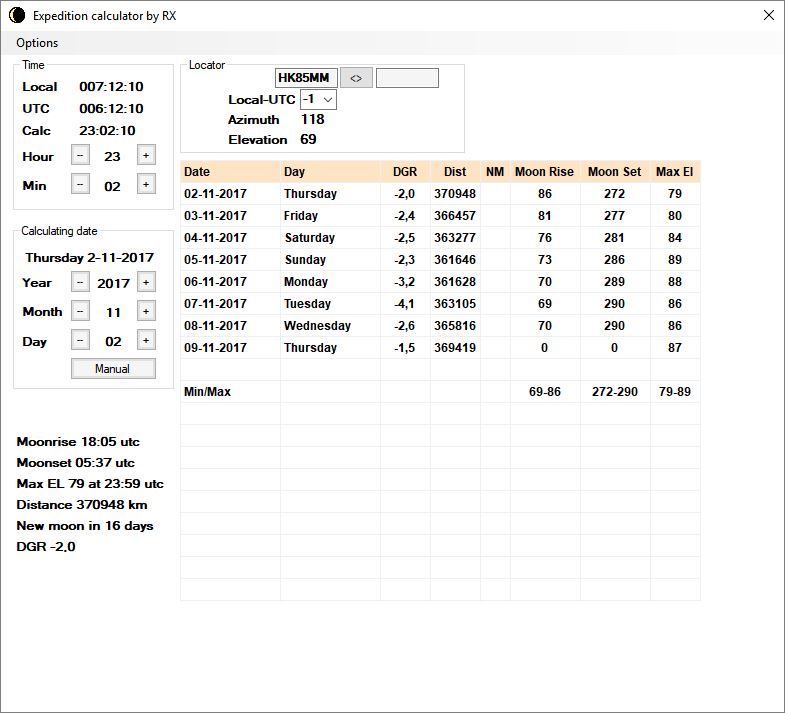
Task: Reduce the Month using the minus button
Action: click(x=81, y=311)
